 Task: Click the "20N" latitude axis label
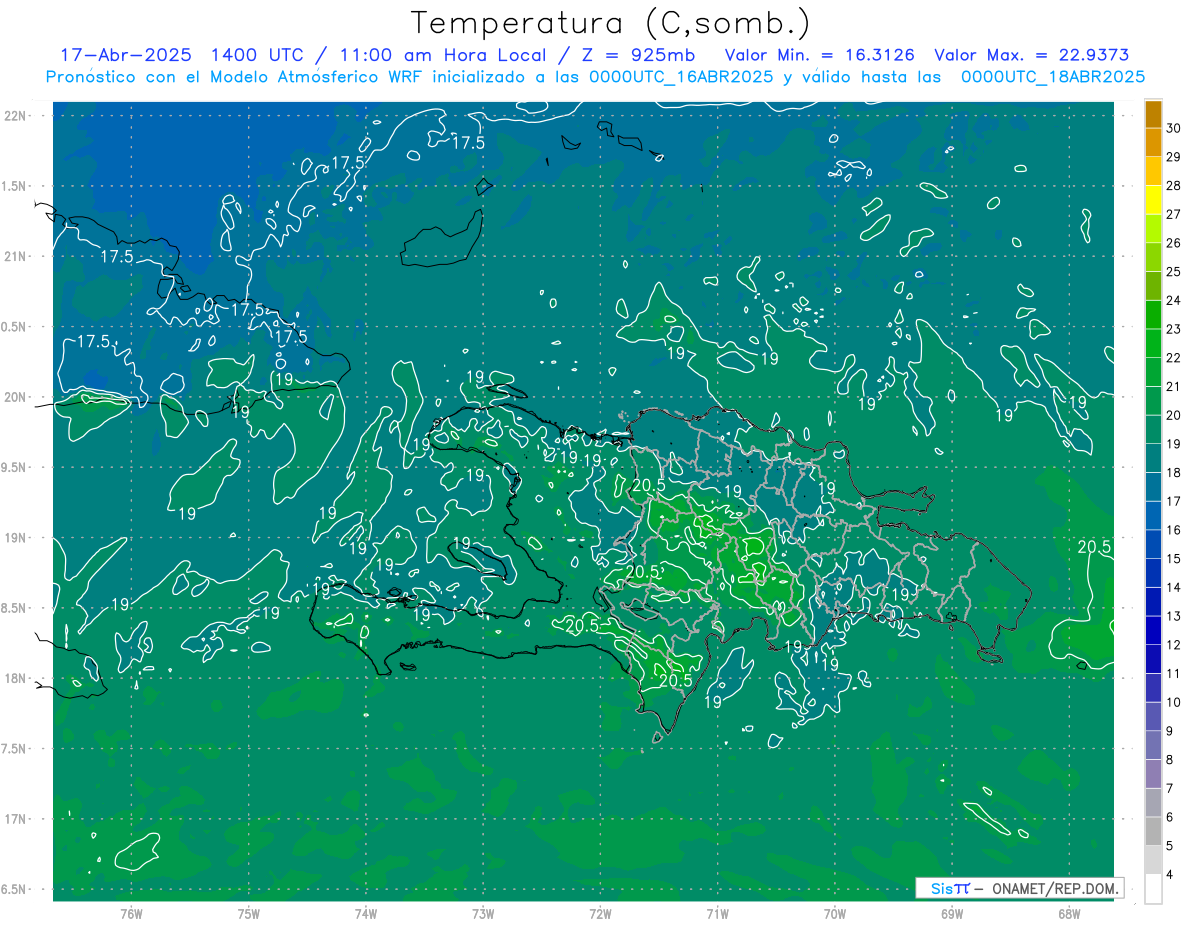[x=15, y=397]
